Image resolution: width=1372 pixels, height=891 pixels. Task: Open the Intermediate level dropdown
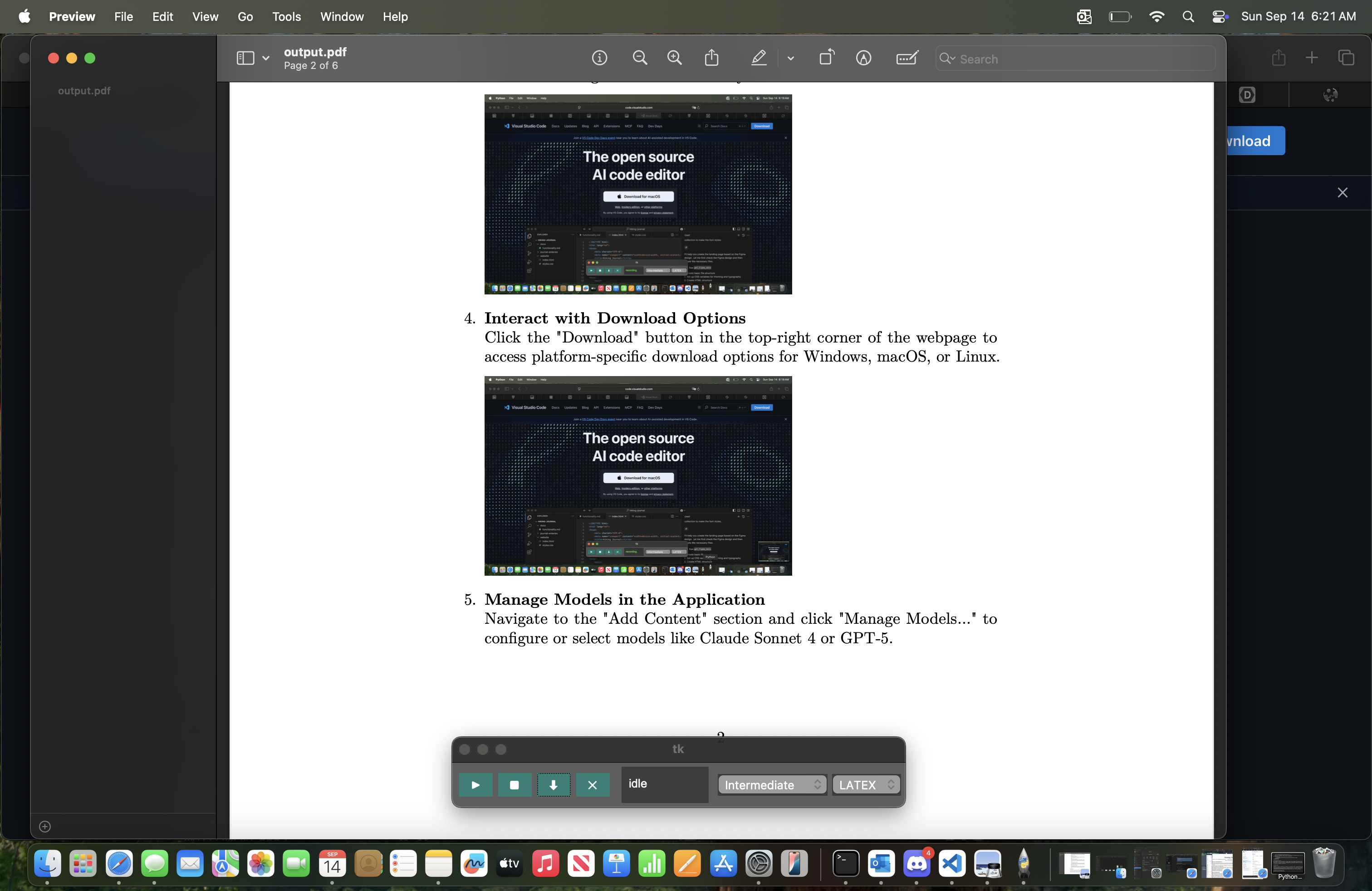click(x=772, y=784)
